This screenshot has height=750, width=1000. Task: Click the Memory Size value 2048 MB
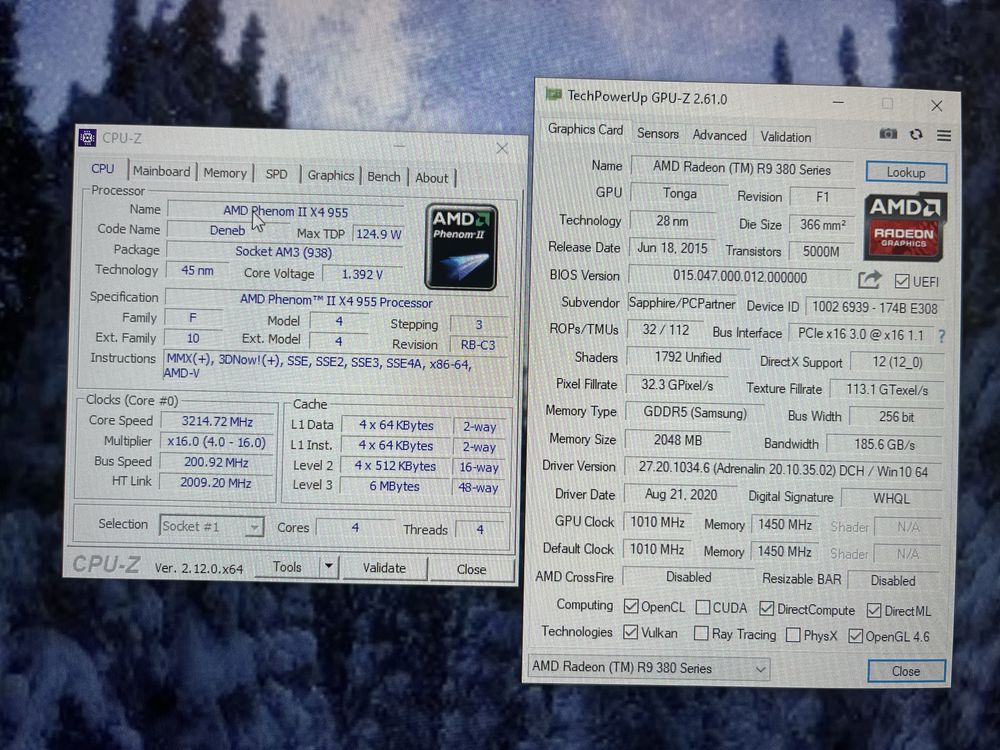pos(677,439)
